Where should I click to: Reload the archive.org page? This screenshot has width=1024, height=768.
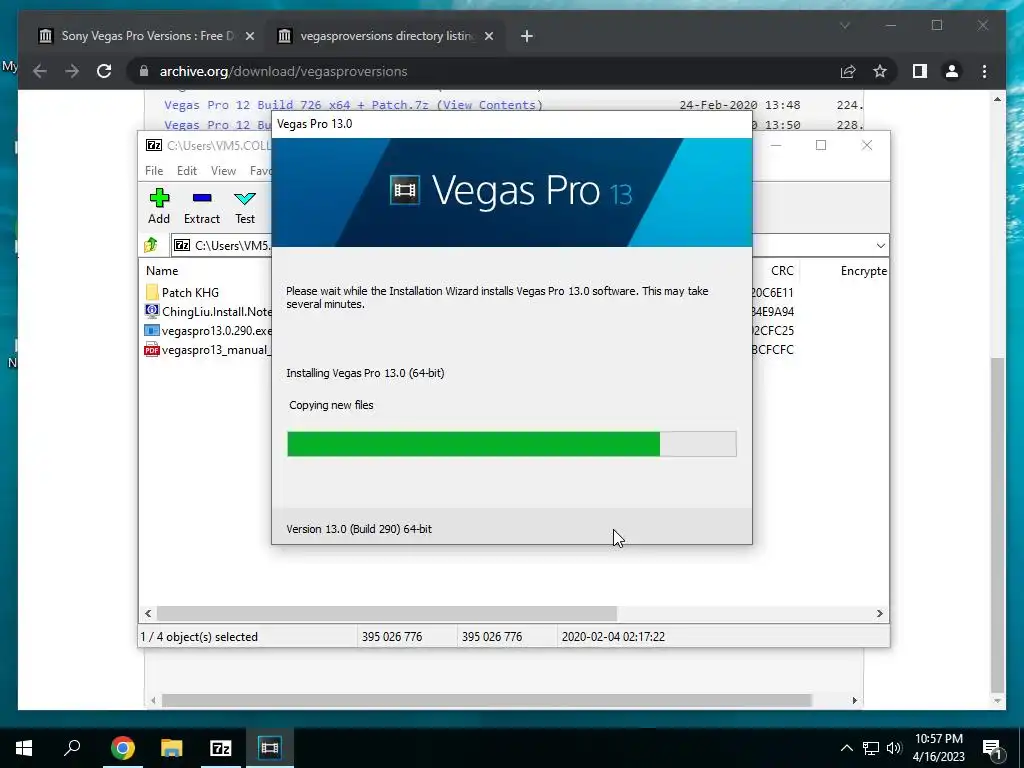[104, 71]
